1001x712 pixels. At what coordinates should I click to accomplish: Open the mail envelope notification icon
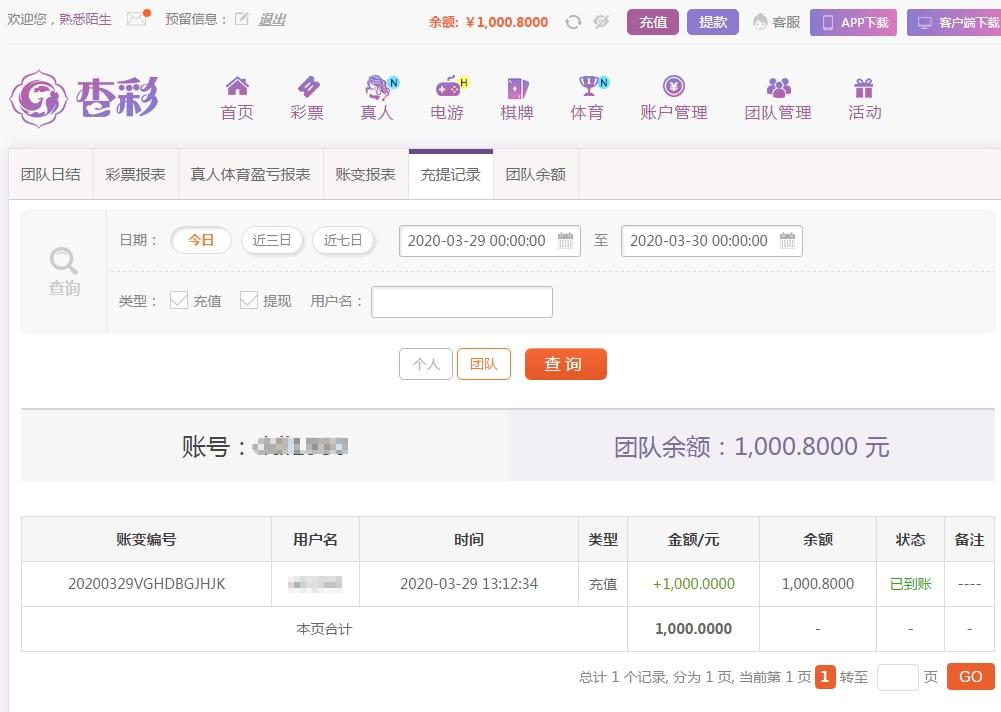point(137,19)
